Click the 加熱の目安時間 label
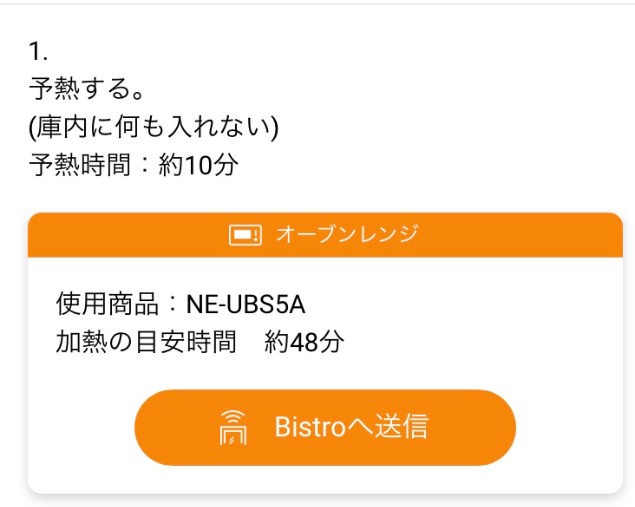Viewport: 635px width, 507px height. pyautogui.click(x=146, y=342)
